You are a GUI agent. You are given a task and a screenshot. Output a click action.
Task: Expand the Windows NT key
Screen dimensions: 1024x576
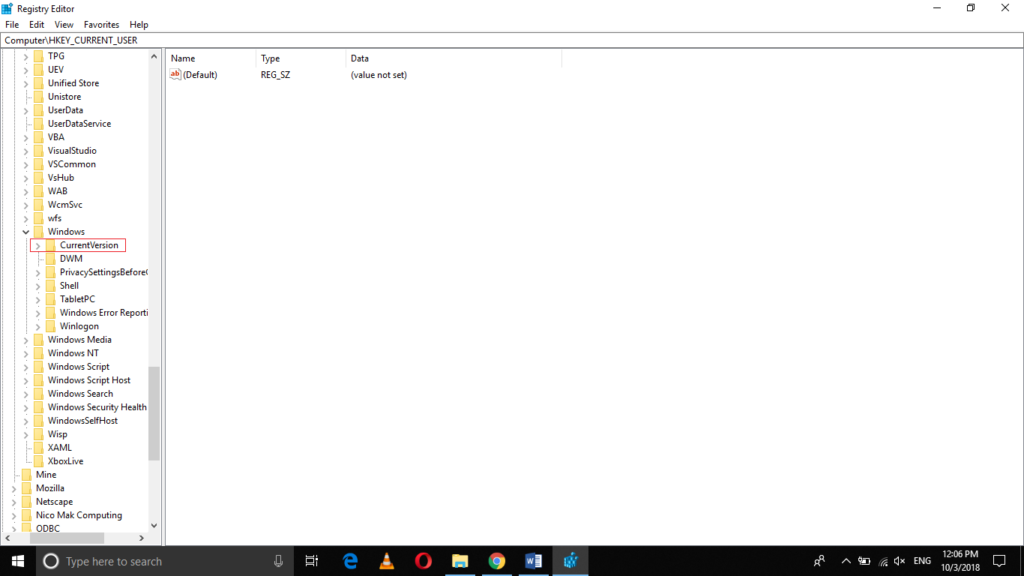[25, 352]
